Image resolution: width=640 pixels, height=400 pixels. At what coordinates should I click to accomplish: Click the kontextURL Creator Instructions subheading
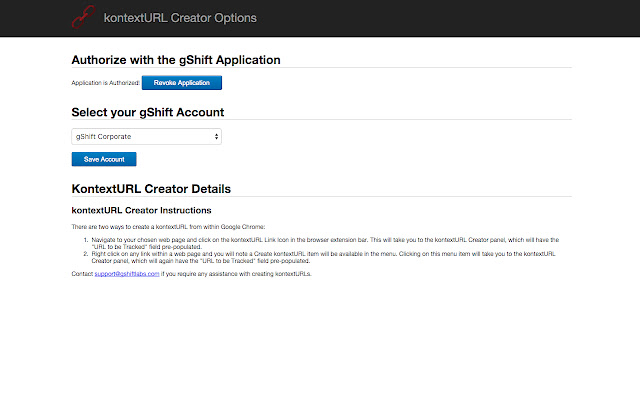[141, 211]
